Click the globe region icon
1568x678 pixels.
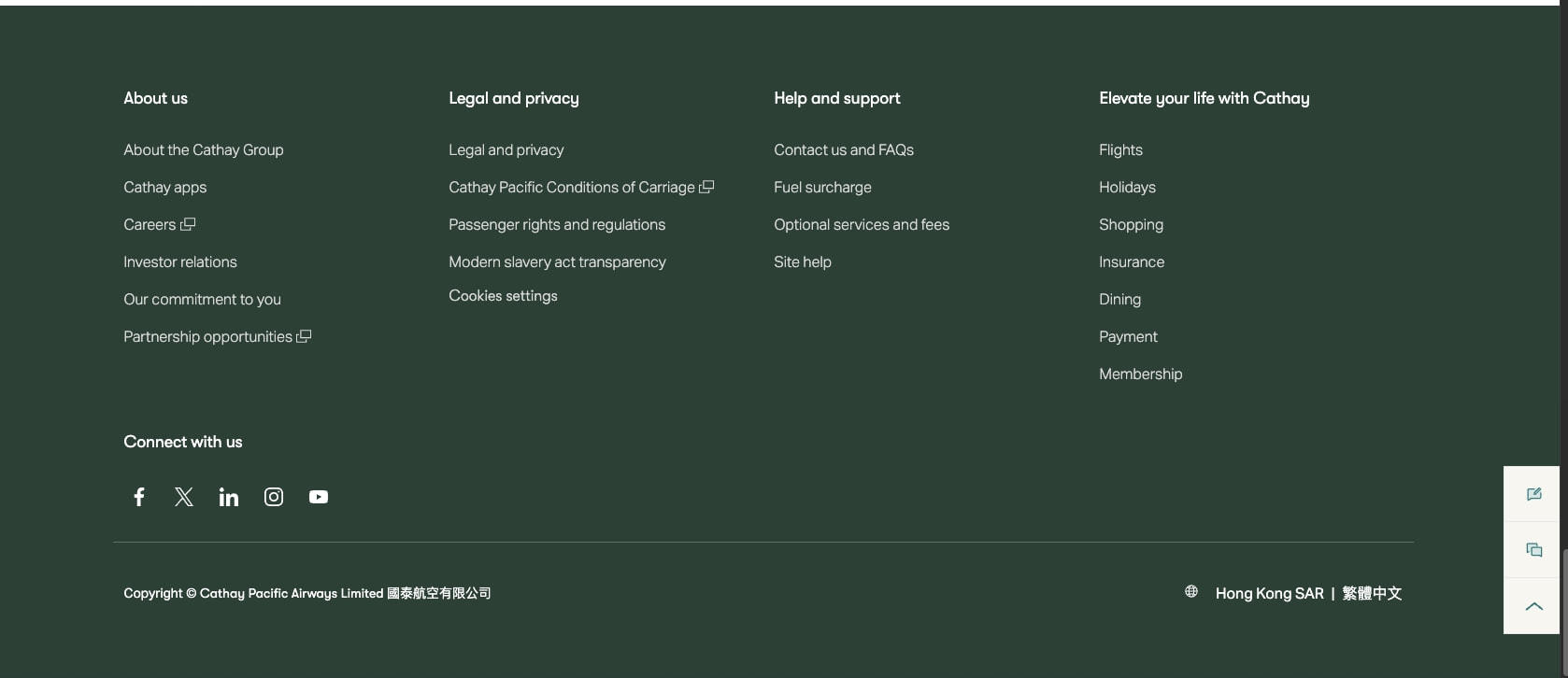pos(1191,591)
